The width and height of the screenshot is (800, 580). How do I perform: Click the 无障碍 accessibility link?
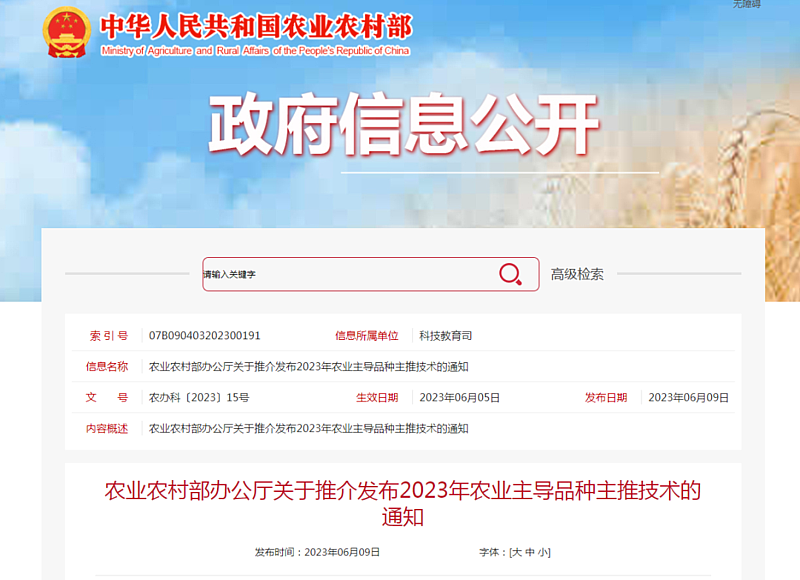point(747,4)
